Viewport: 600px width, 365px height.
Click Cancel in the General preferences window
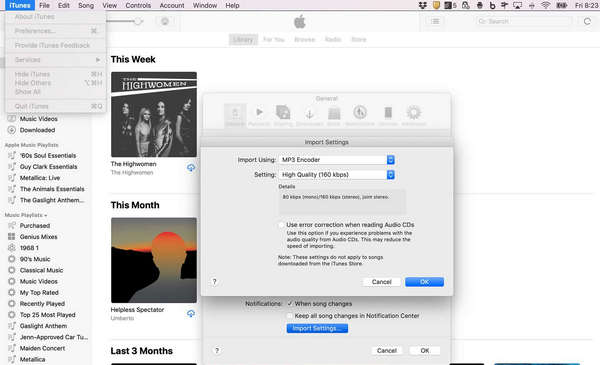(x=387, y=350)
